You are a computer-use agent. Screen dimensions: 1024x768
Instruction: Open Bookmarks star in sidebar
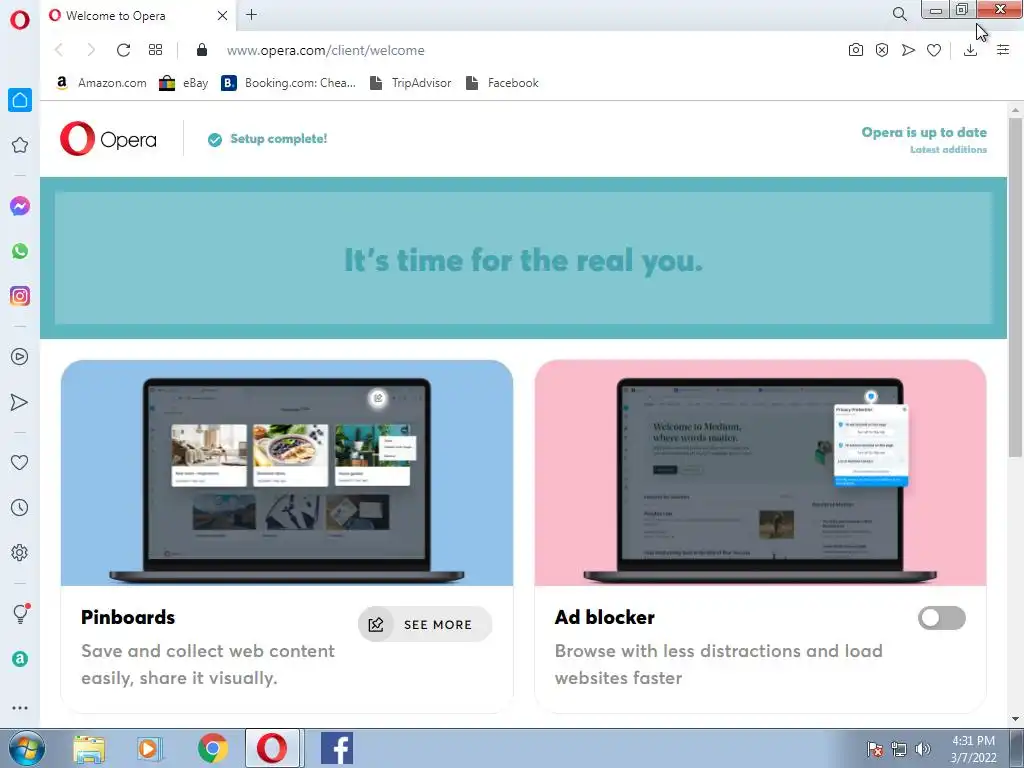[20, 145]
